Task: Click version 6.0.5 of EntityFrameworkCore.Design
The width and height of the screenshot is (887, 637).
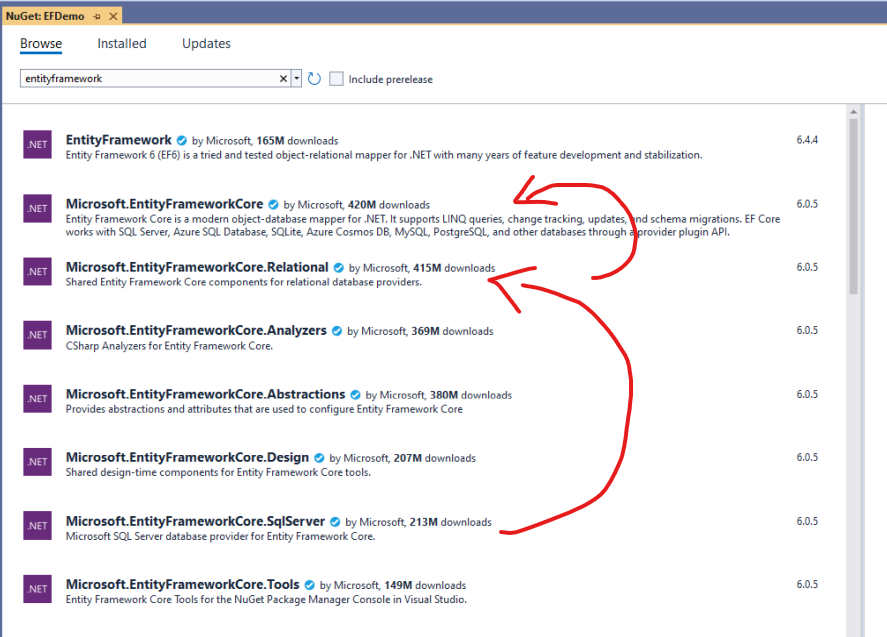Action: coord(807,457)
